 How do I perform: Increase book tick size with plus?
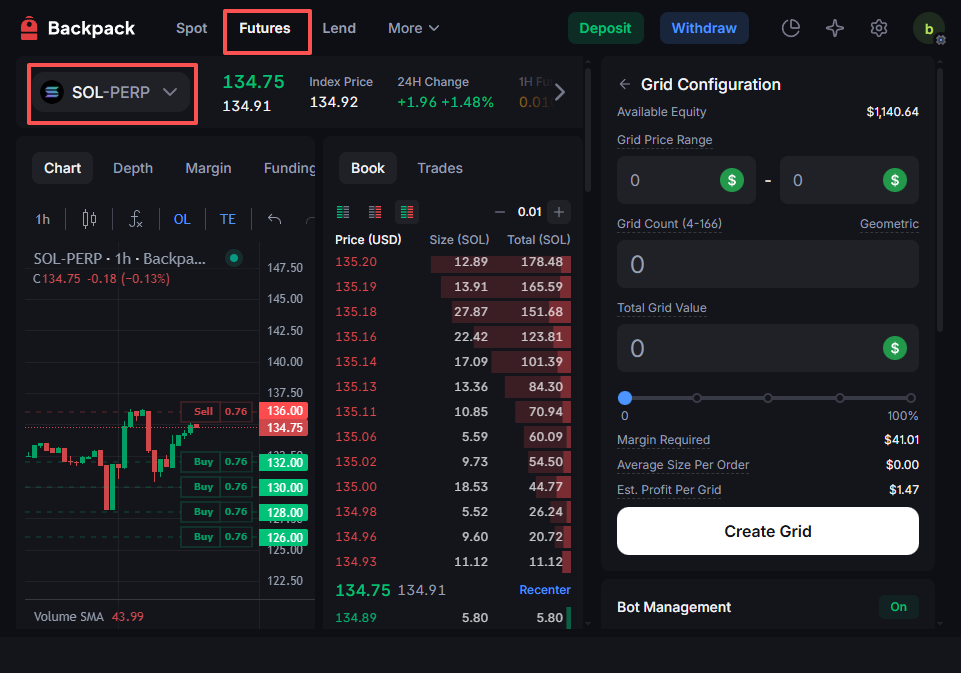[559, 212]
